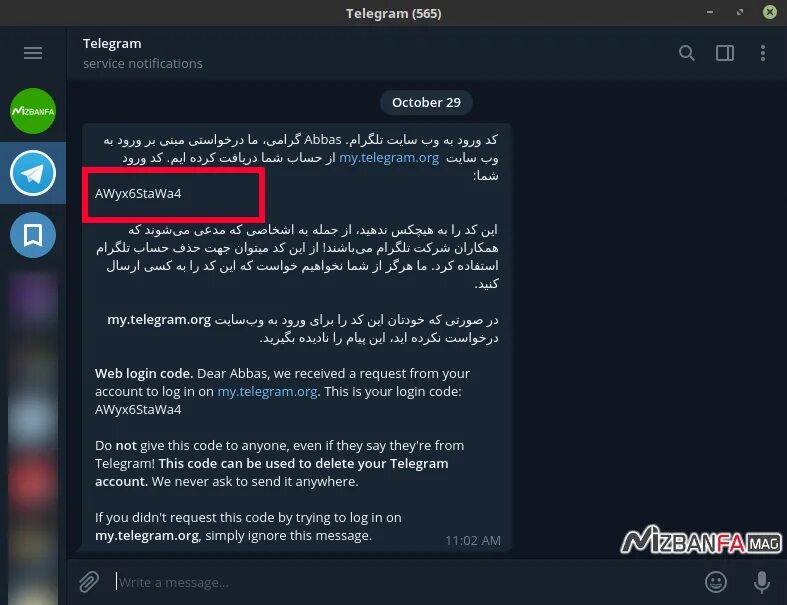Select the blurred purple chat avatar
The width and height of the screenshot is (787, 605).
(x=33, y=297)
